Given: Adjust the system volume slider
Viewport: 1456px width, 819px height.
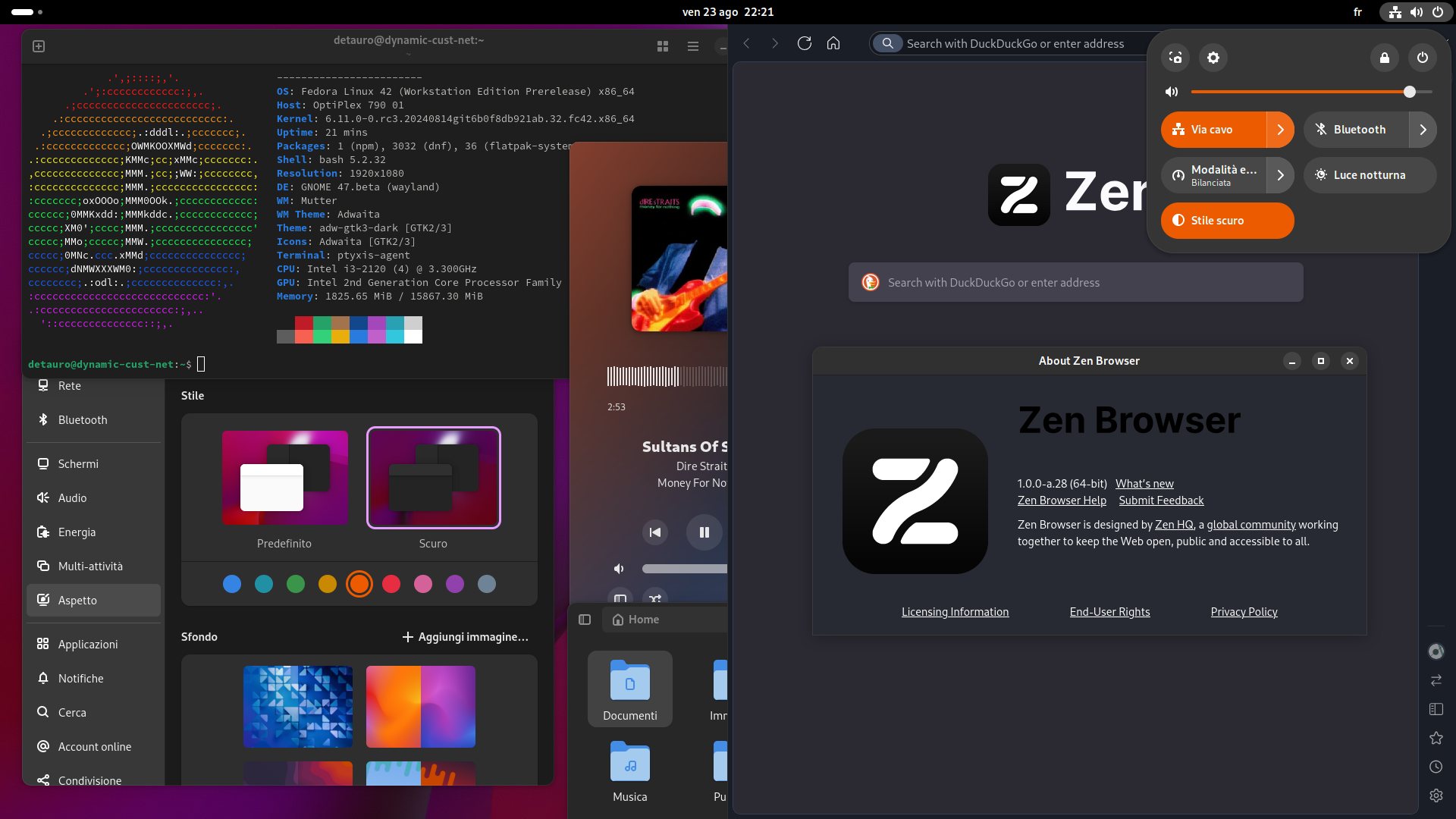Looking at the screenshot, I should [x=1312, y=92].
